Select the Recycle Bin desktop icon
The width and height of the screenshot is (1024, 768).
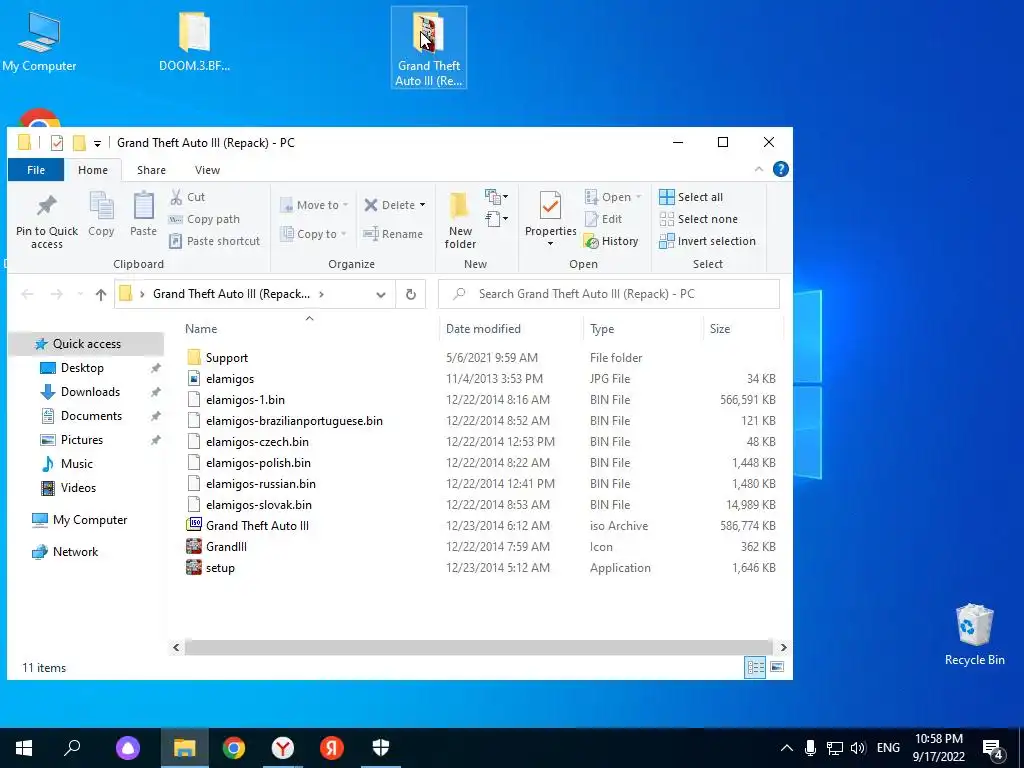tap(974, 635)
